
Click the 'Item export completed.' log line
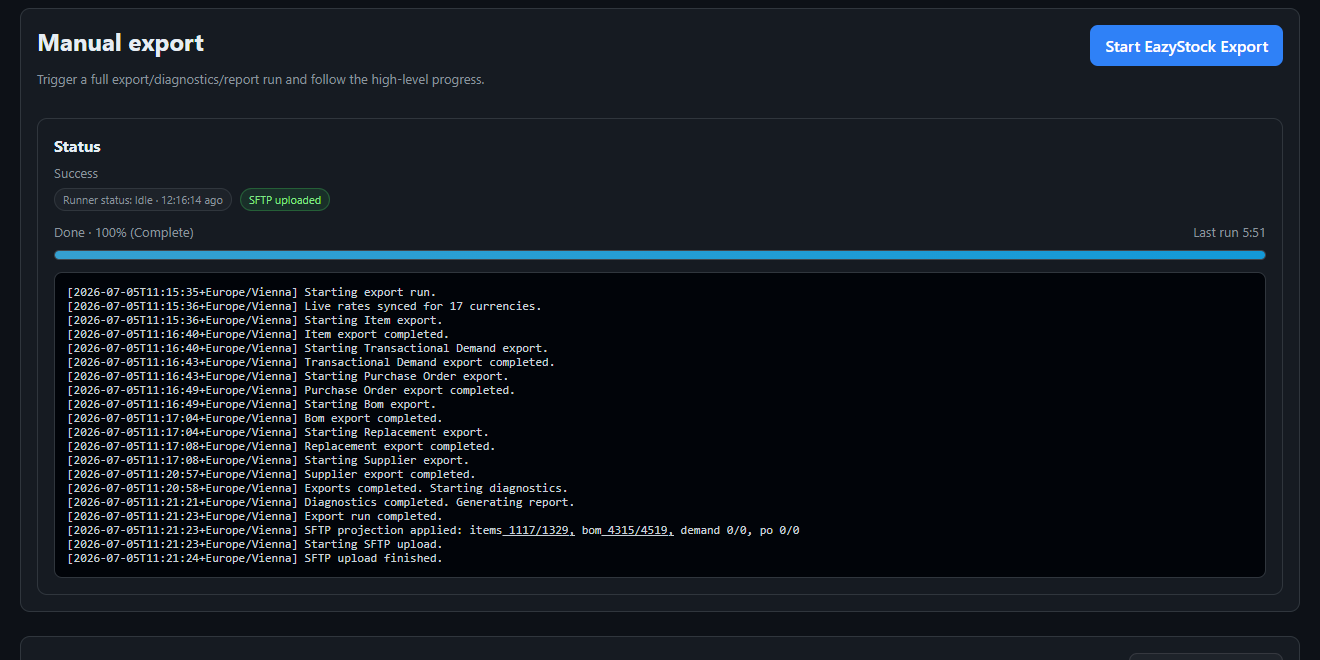(x=258, y=334)
